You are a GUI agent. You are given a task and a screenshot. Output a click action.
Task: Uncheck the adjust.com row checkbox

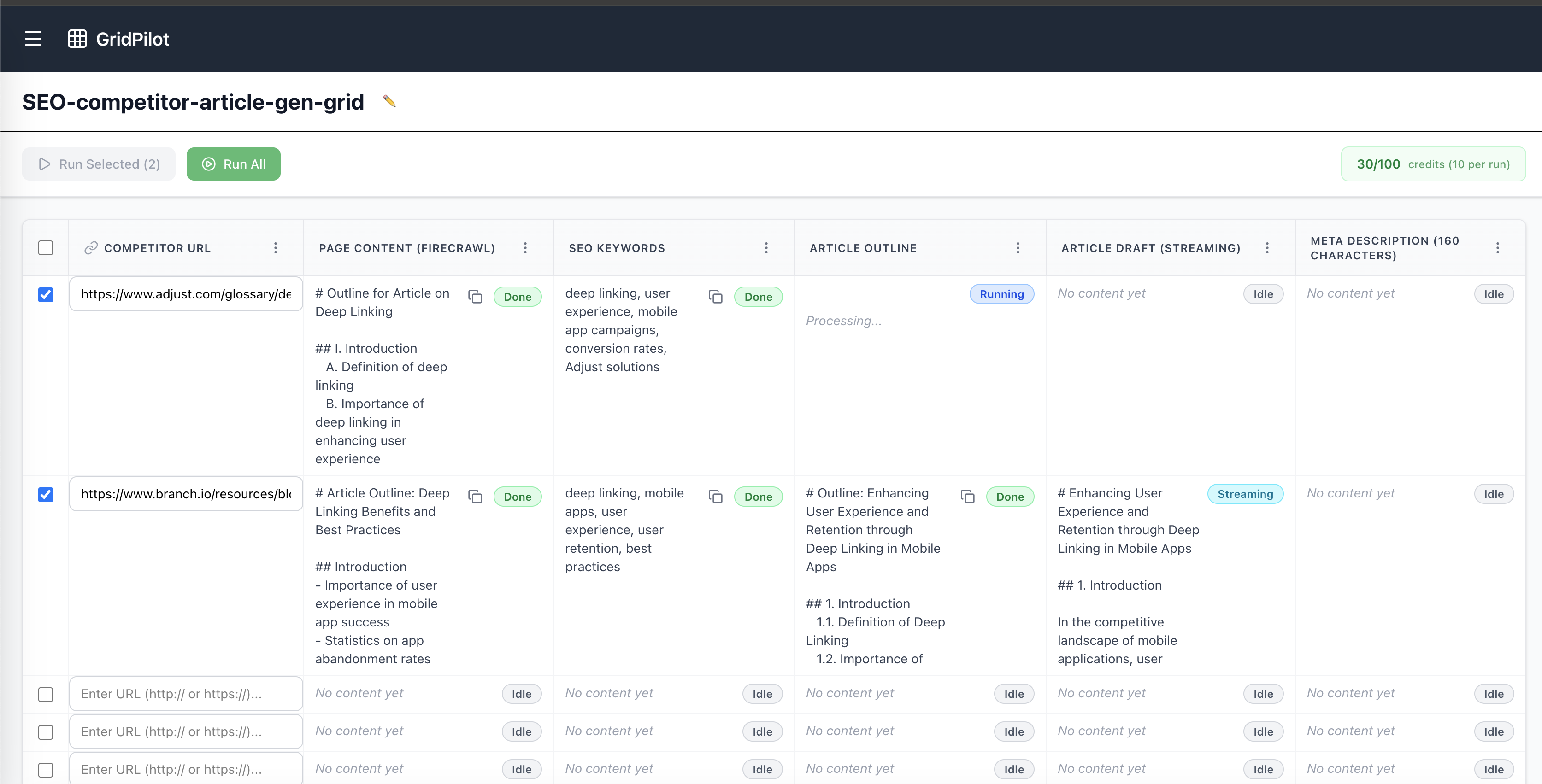tap(46, 294)
